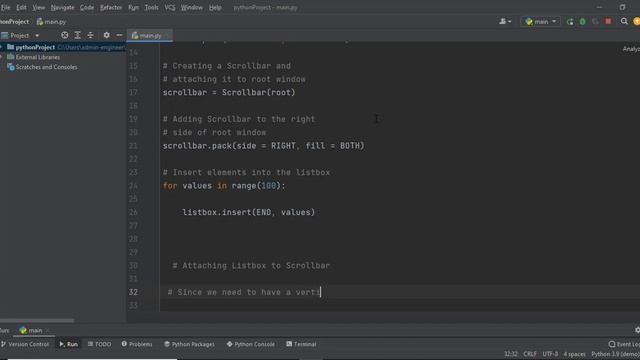Open the Tools menu
The width and height of the screenshot is (640, 360).
click(x=151, y=7)
